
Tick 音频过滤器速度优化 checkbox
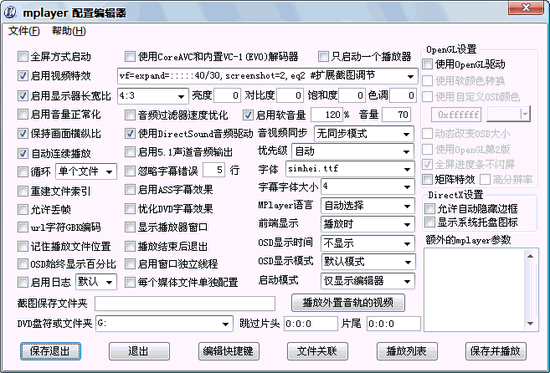pos(130,115)
